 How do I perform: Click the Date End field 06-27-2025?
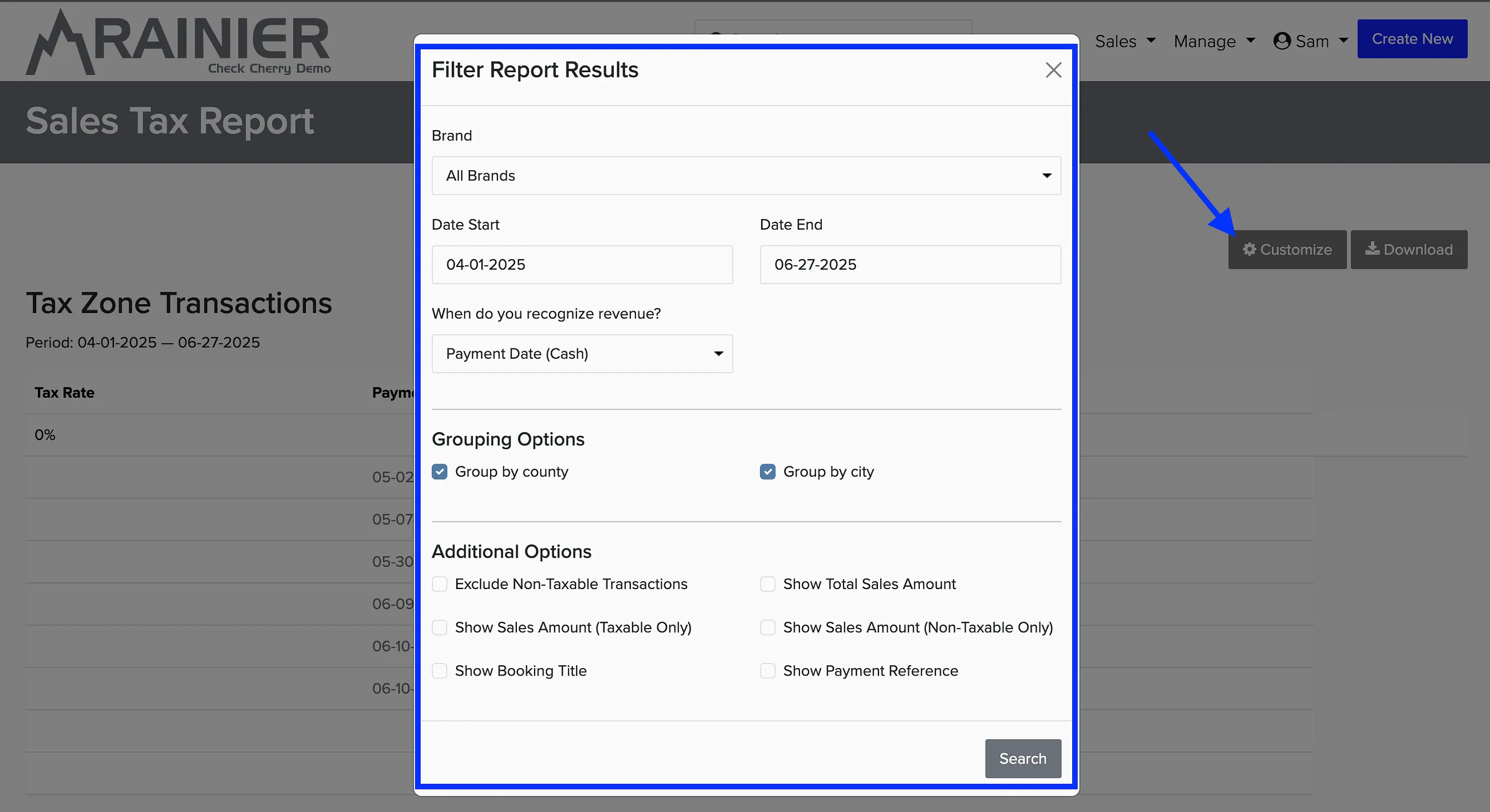[910, 264]
